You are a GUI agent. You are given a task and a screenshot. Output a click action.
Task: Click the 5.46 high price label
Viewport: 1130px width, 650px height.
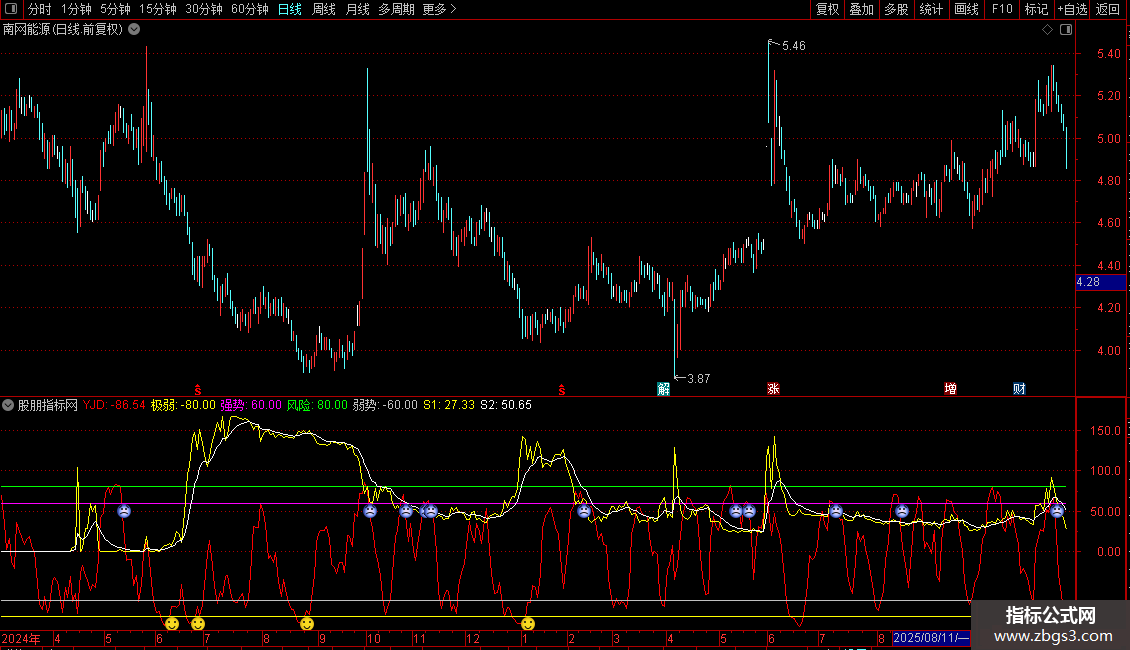[x=793, y=45]
